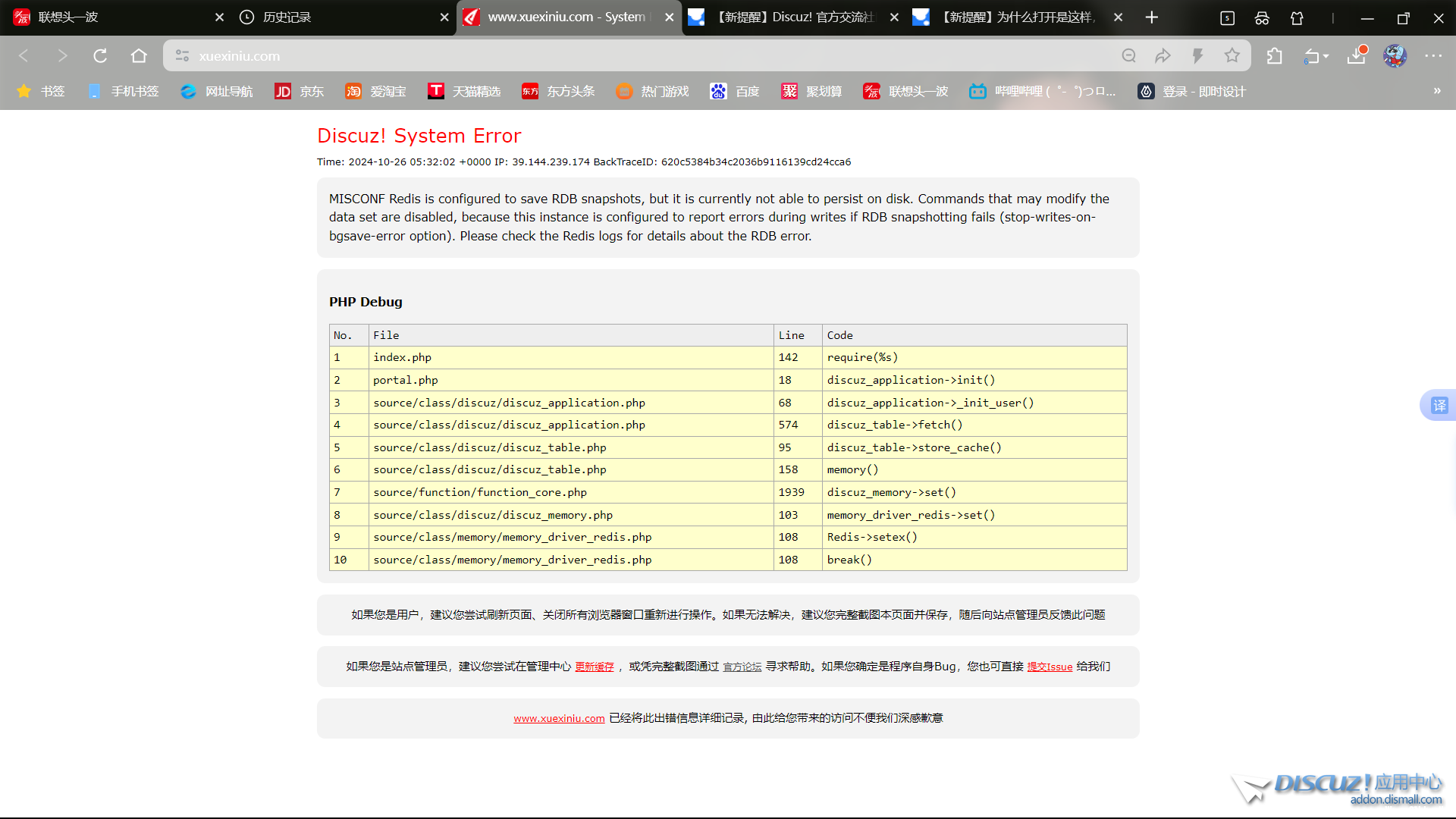Image resolution: width=1456 pixels, height=819 pixels.
Task: Open the downloads icon with red badge
Action: pos(1356,56)
